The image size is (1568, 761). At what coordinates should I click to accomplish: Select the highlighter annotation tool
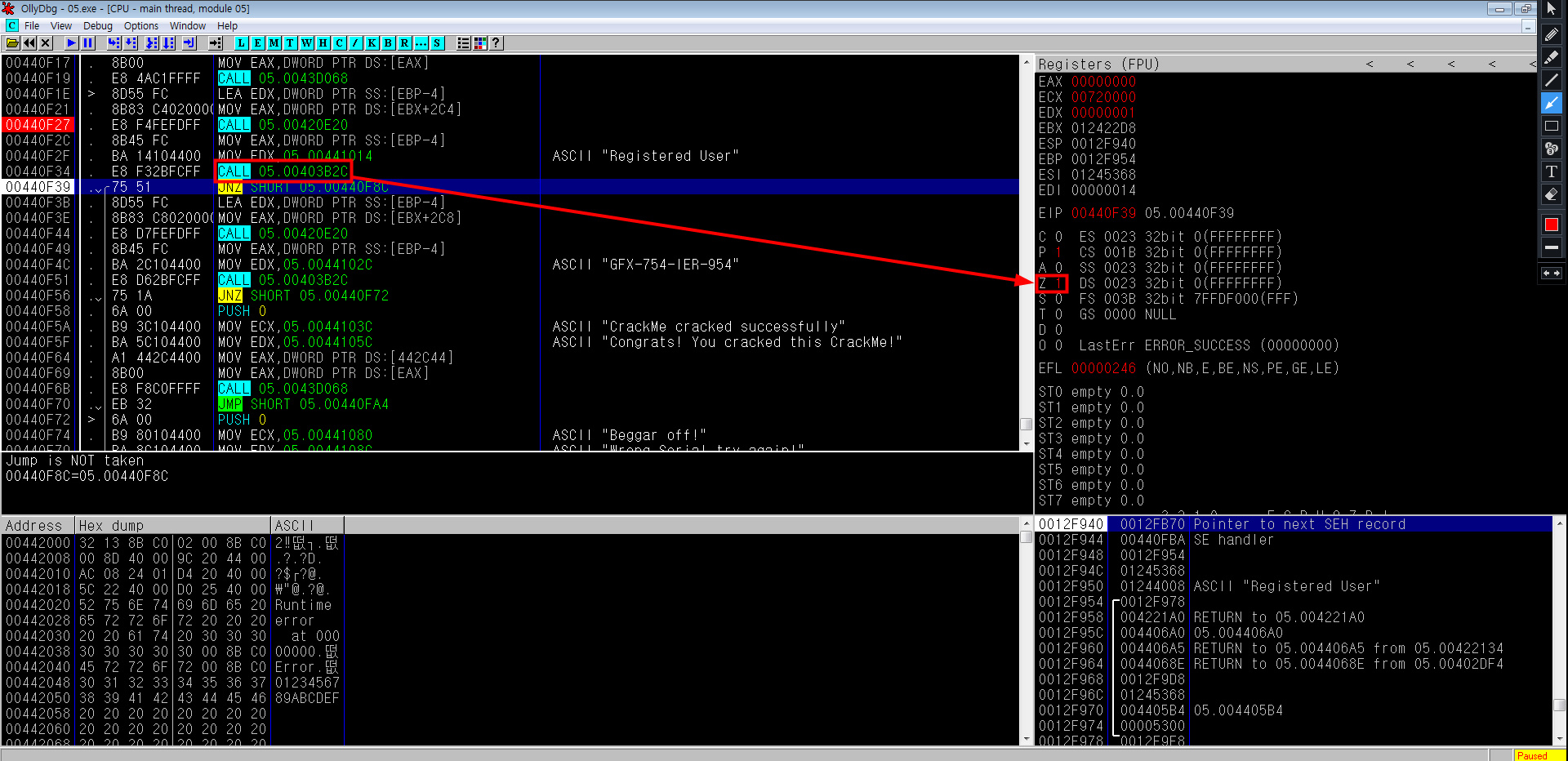(1552, 57)
